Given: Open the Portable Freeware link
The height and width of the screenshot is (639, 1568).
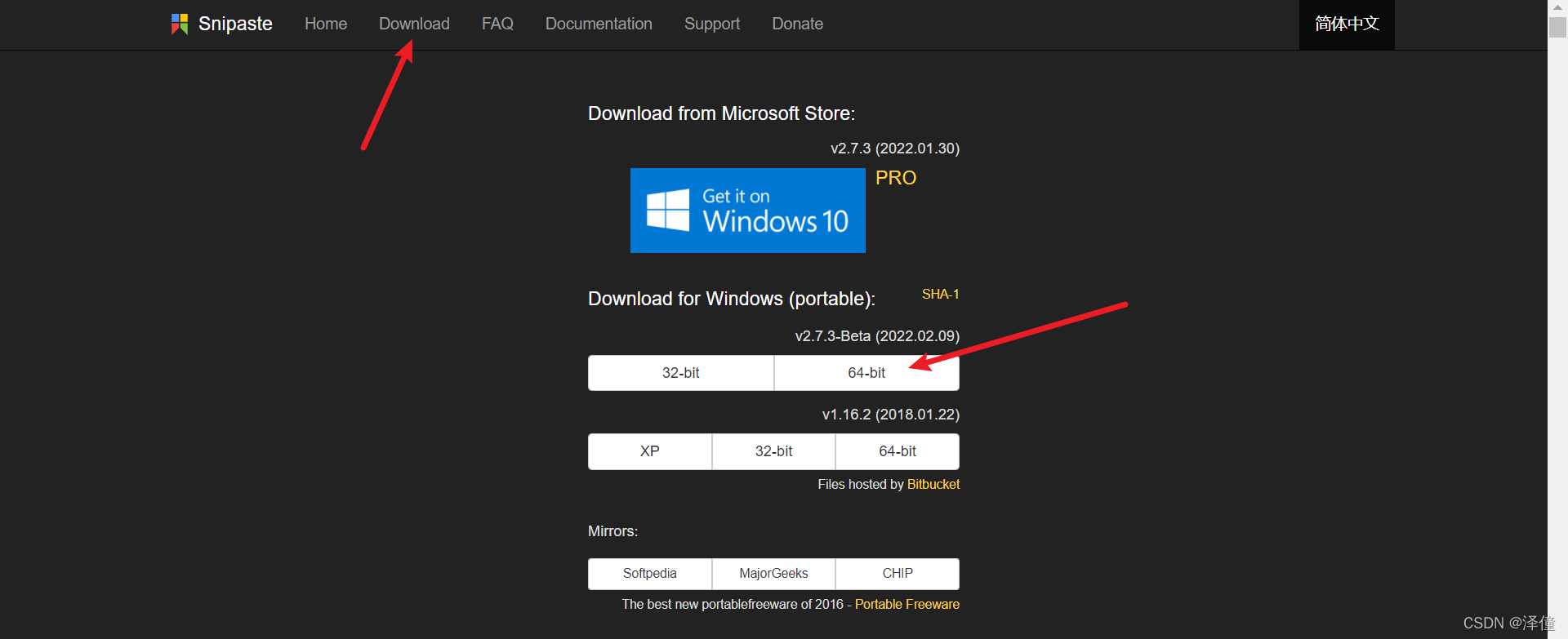Looking at the screenshot, I should pos(907,604).
